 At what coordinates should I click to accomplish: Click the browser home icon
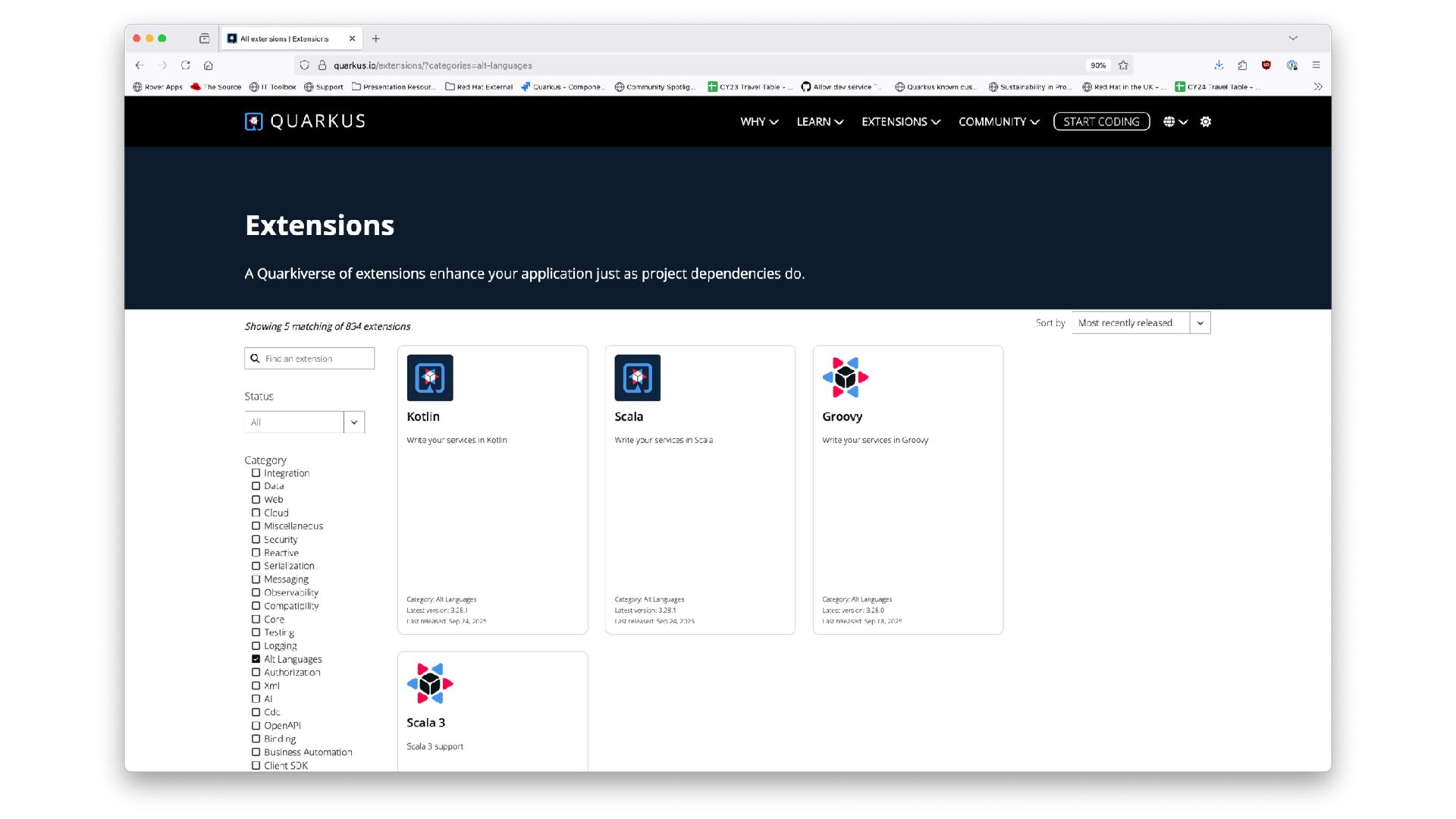(x=209, y=65)
